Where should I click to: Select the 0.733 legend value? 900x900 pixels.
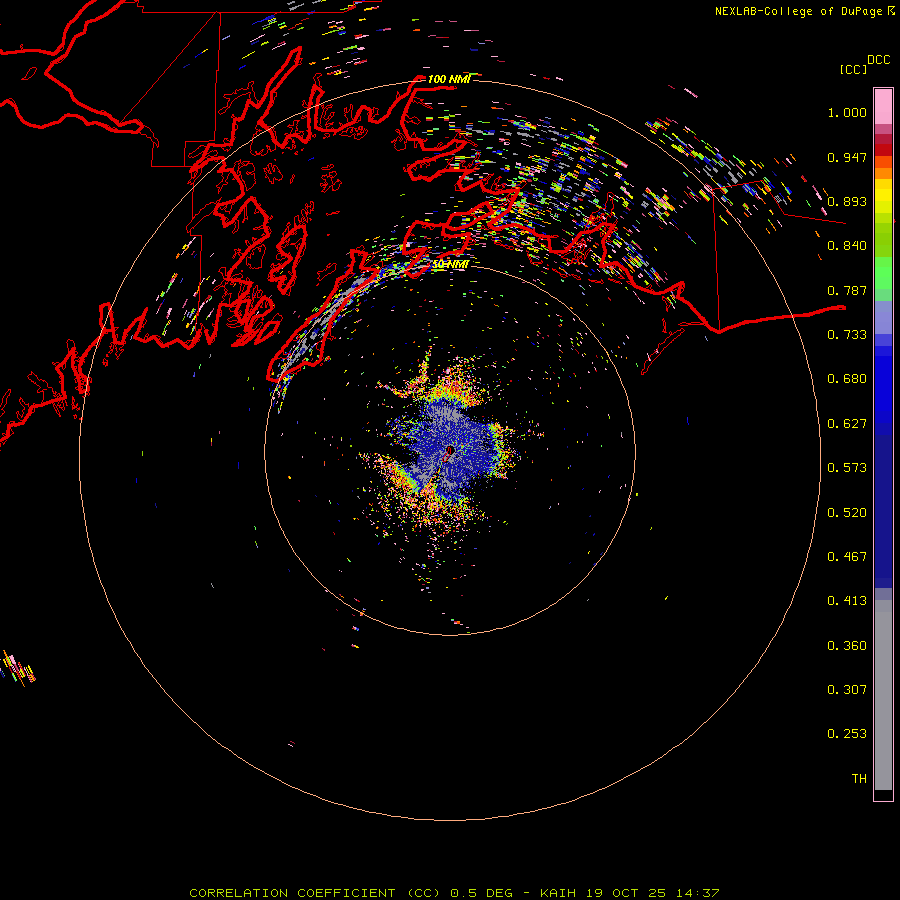(x=847, y=335)
